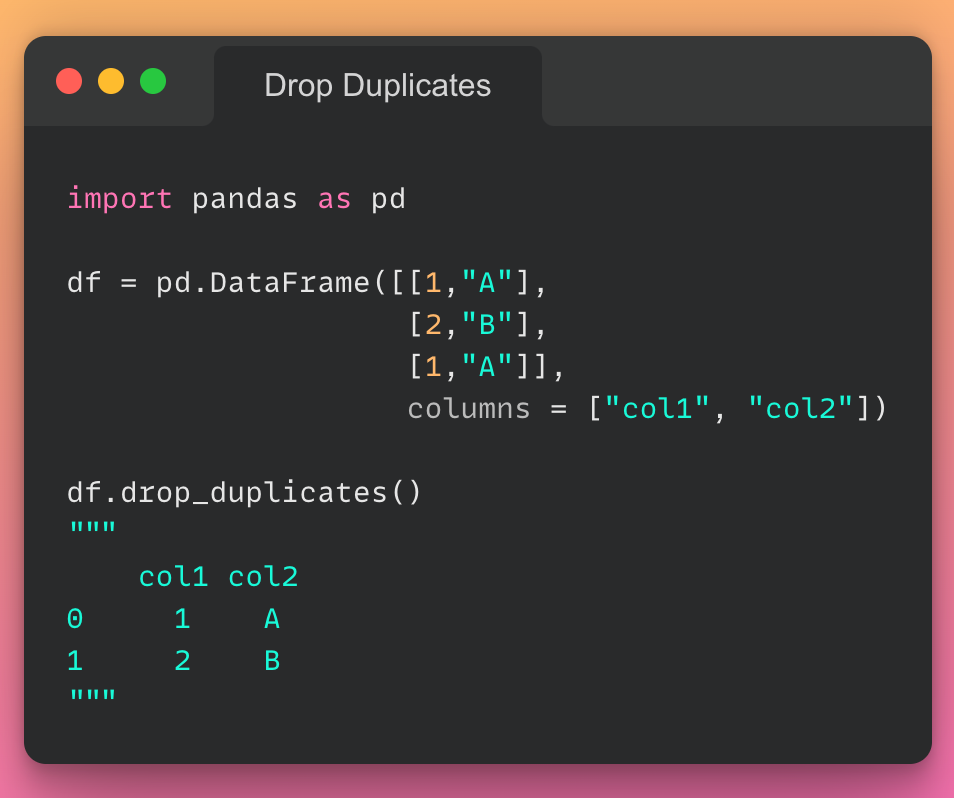Click the red close window button
This screenshot has height=798, width=954.
[x=69, y=81]
